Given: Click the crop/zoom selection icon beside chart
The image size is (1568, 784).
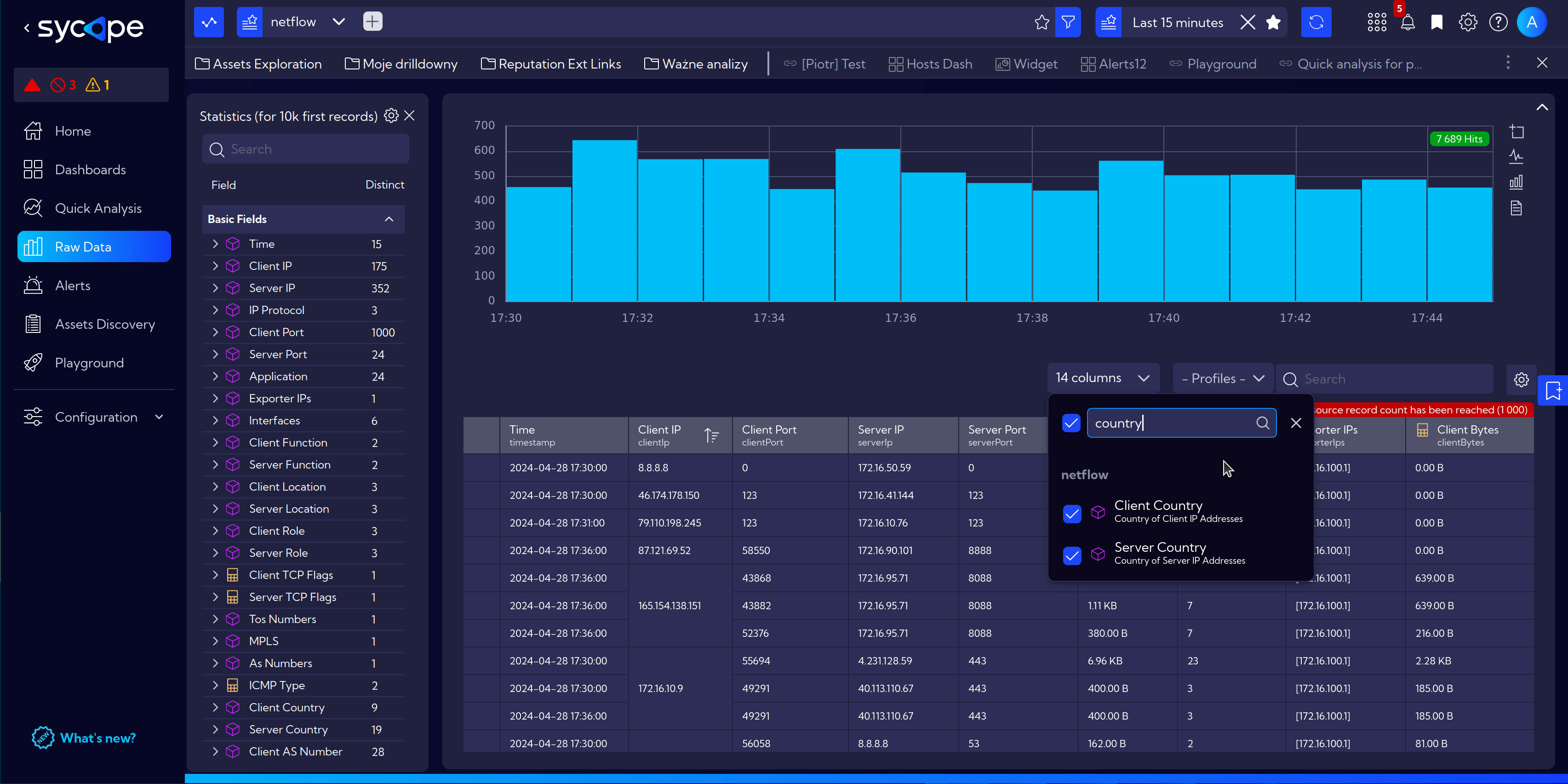Looking at the screenshot, I should tap(1516, 131).
